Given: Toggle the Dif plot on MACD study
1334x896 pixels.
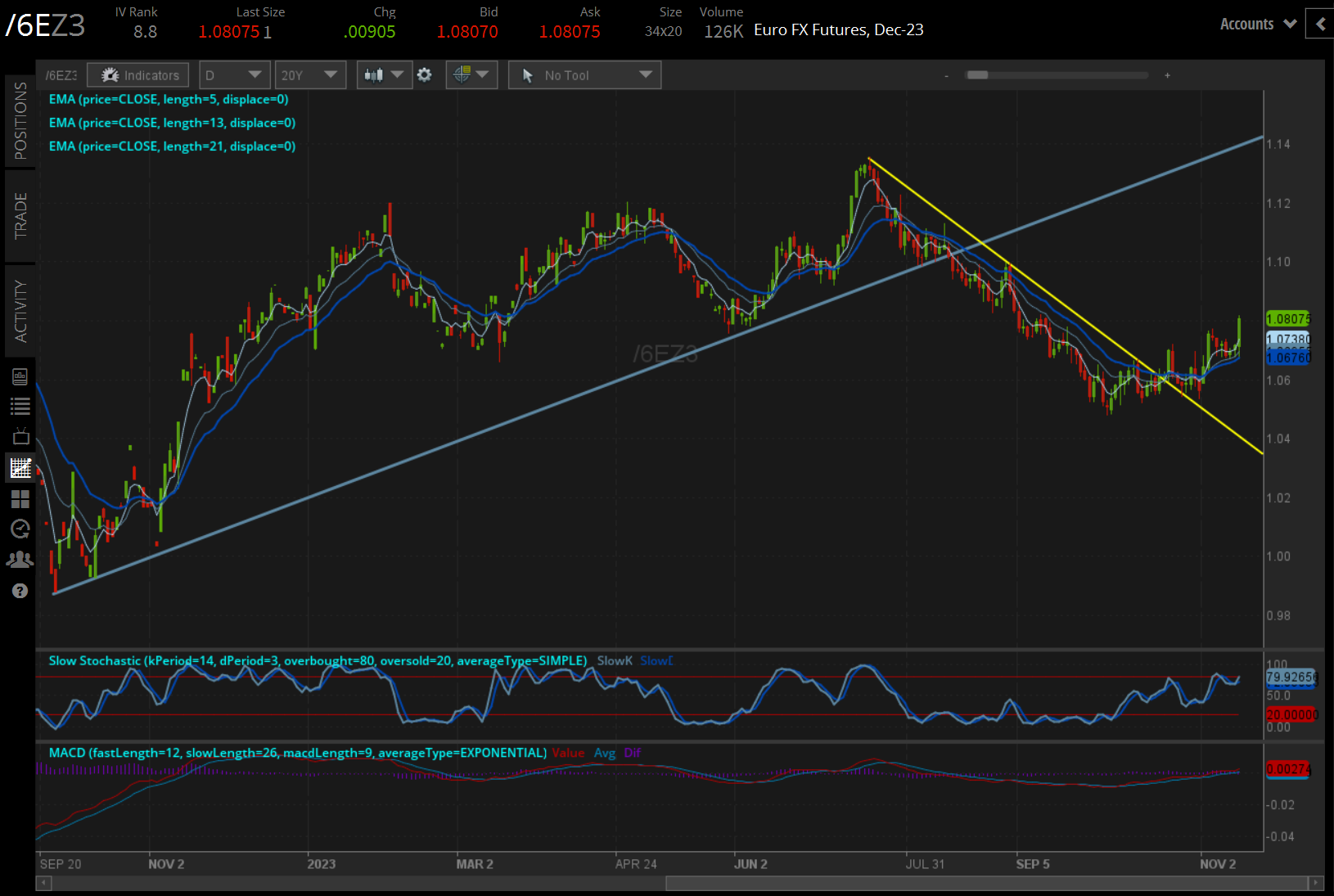Looking at the screenshot, I should pos(632,753).
